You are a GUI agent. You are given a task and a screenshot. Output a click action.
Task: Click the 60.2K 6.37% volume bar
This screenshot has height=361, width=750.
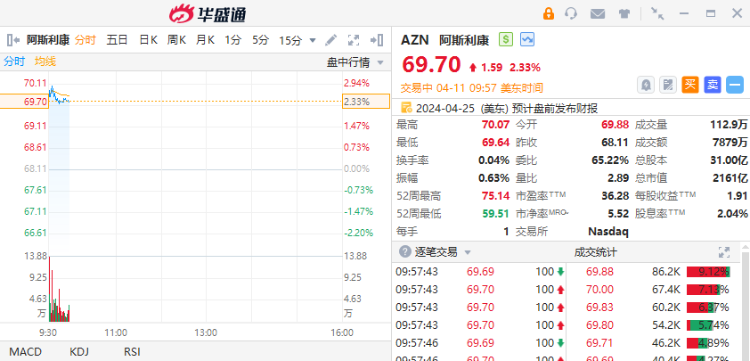(x=708, y=307)
